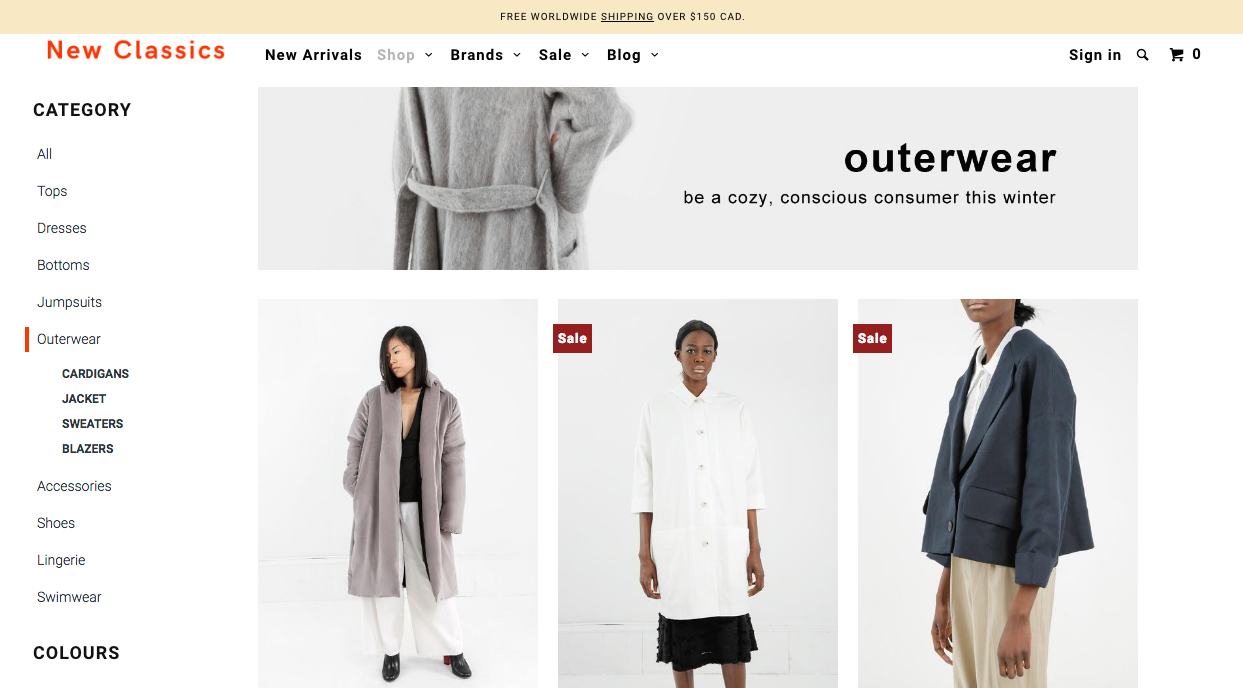Choose BLAZERS subcategory
Image resolution: width=1243 pixels, height=688 pixels.
coord(88,449)
